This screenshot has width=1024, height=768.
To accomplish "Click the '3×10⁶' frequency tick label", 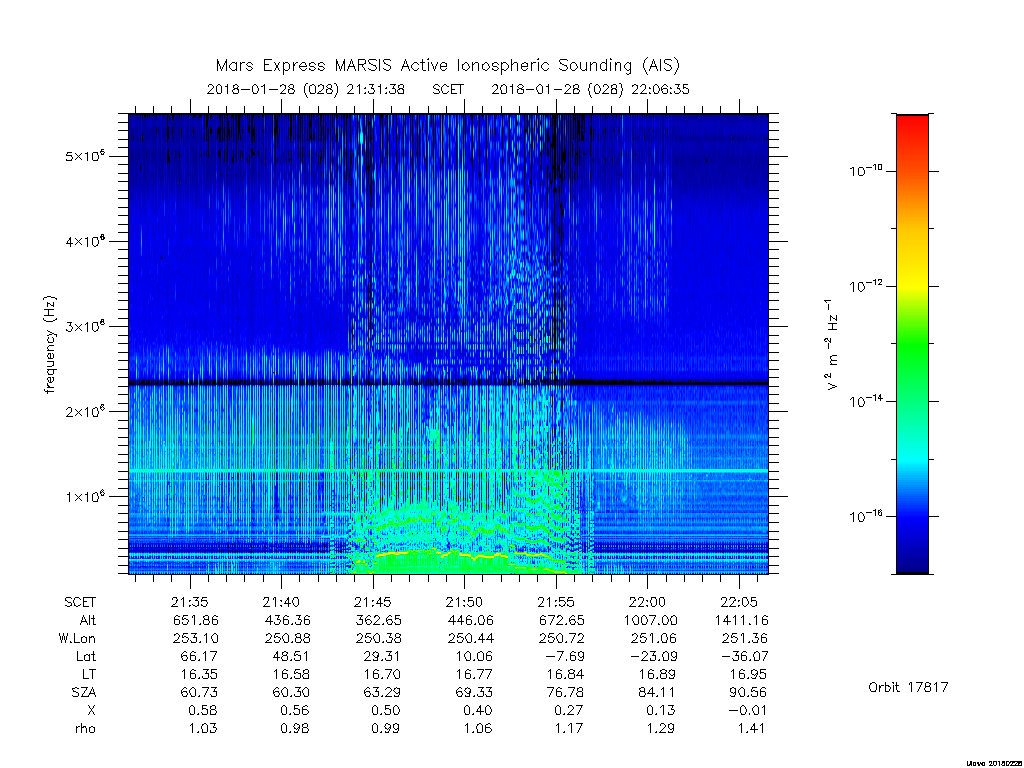I will coord(85,327).
